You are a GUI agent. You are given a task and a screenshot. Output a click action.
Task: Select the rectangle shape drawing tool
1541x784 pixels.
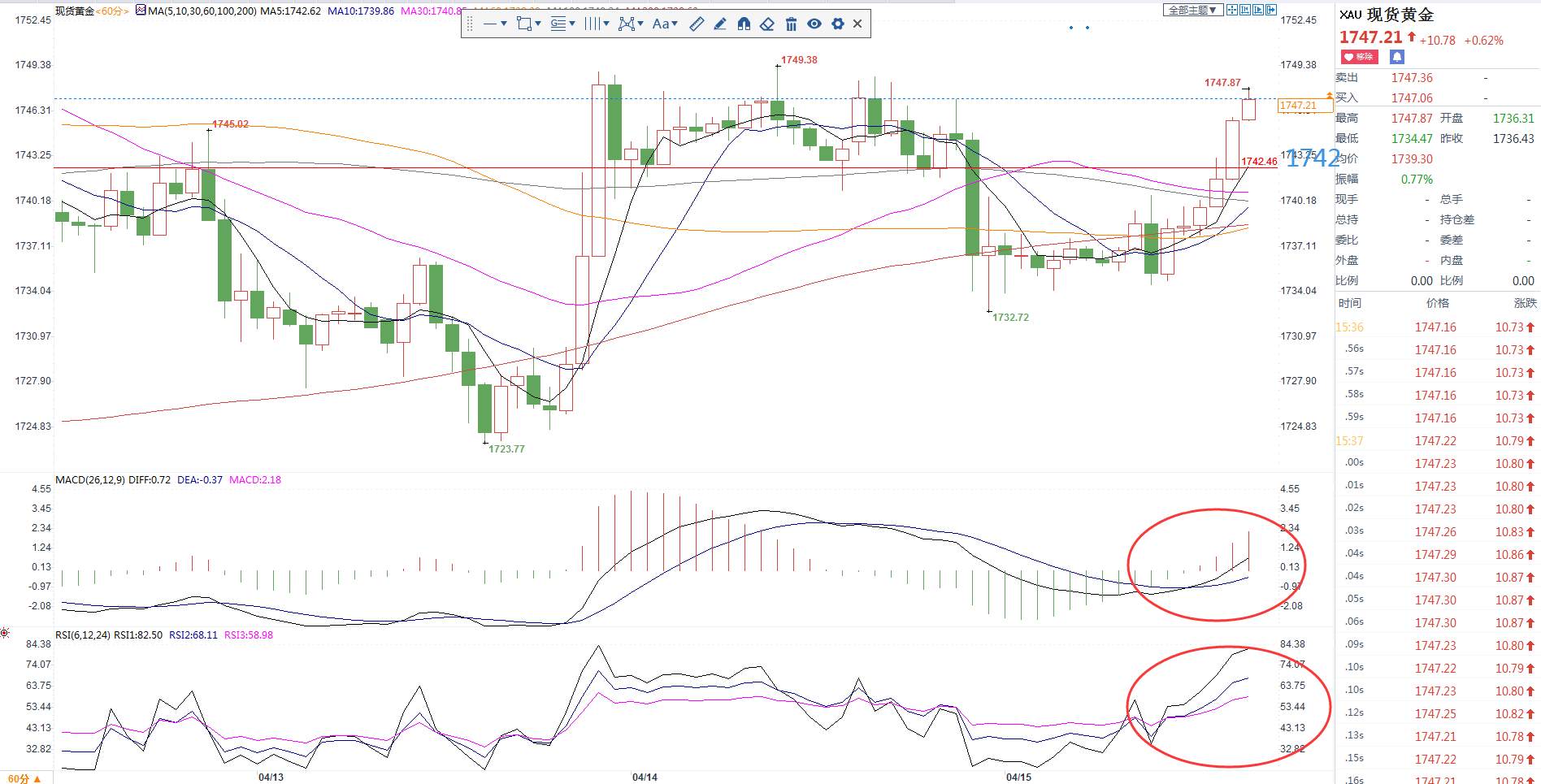(x=524, y=24)
